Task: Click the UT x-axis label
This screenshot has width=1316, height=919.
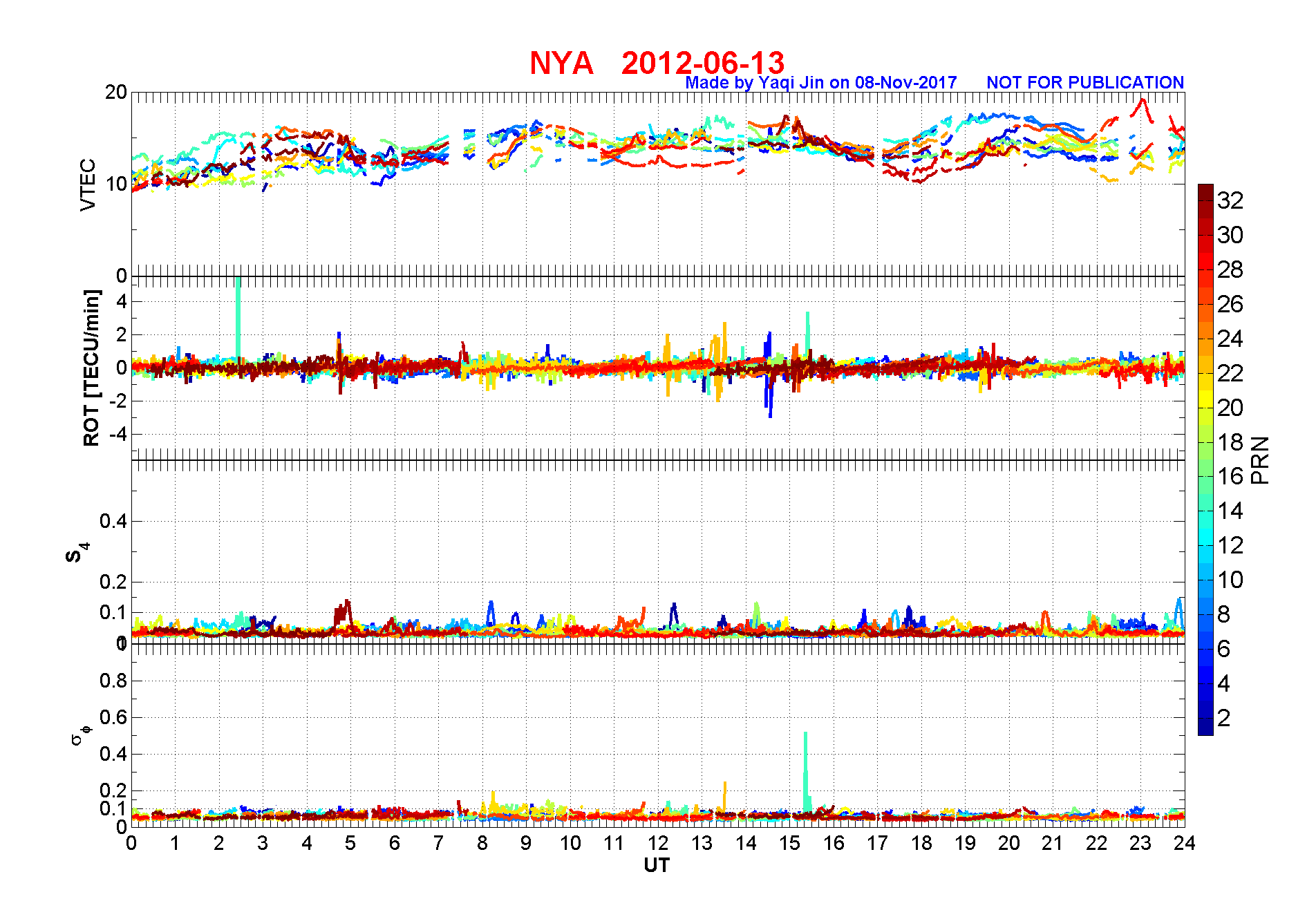Action: [657, 865]
